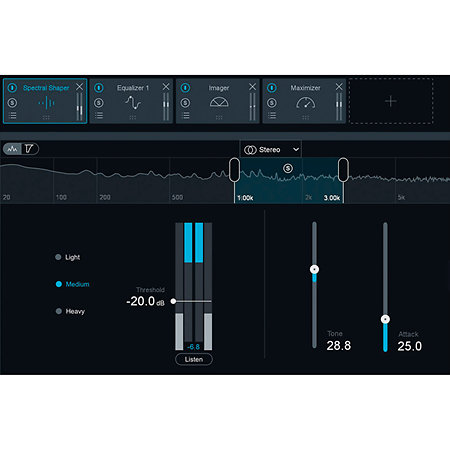Open Imager presets list icon
Image resolution: width=450 pixels, height=450 pixels.
(185, 116)
